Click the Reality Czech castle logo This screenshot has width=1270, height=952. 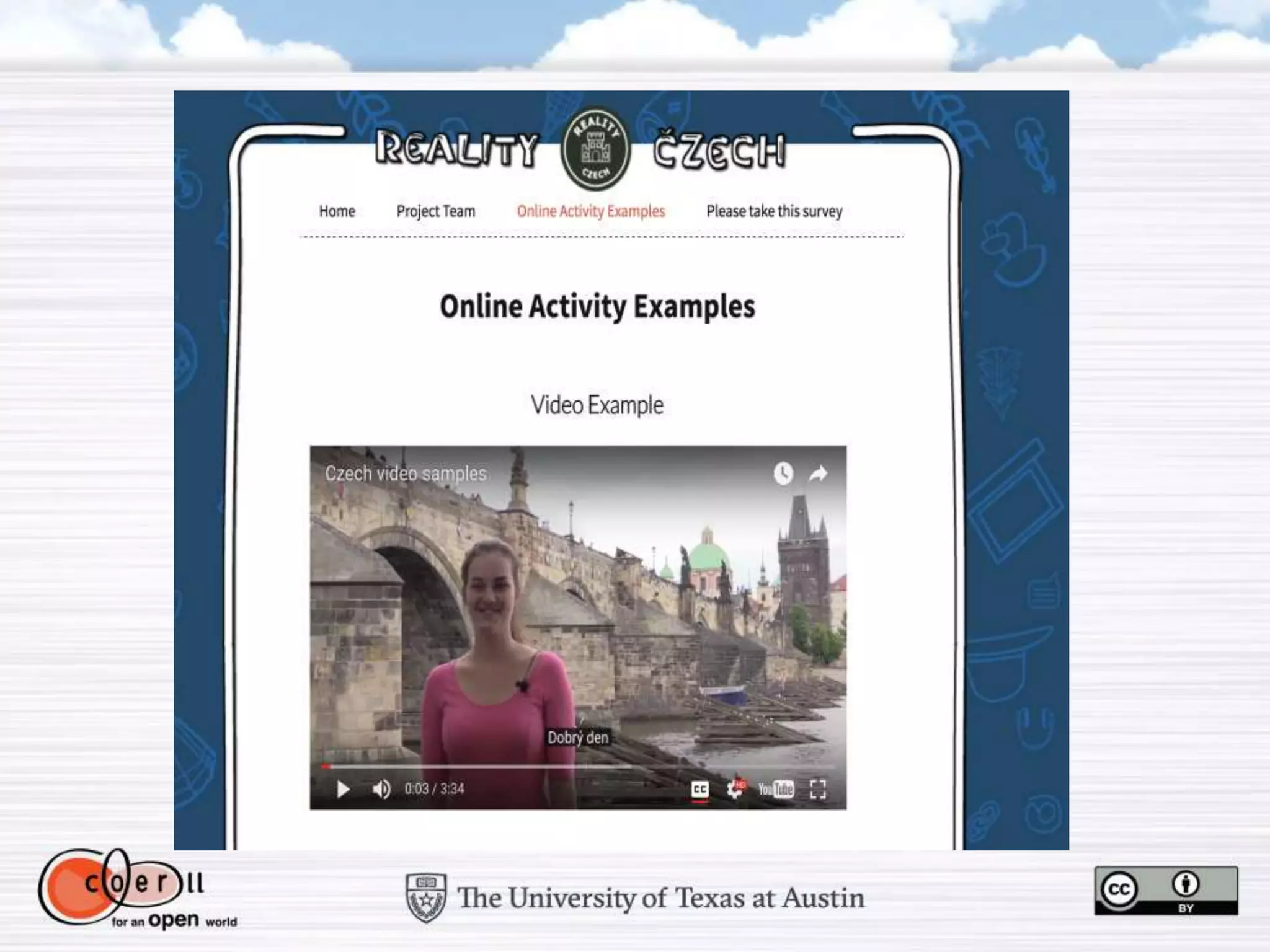point(595,149)
